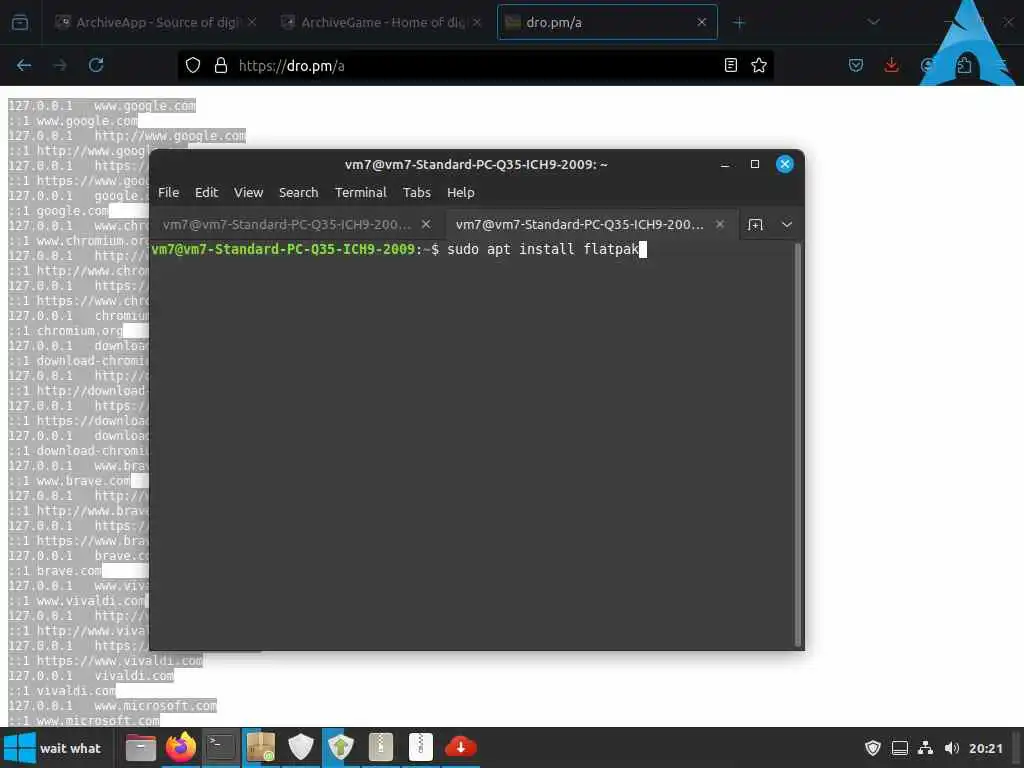Open the clock showing 20:21
The image size is (1024, 768).
(x=985, y=748)
